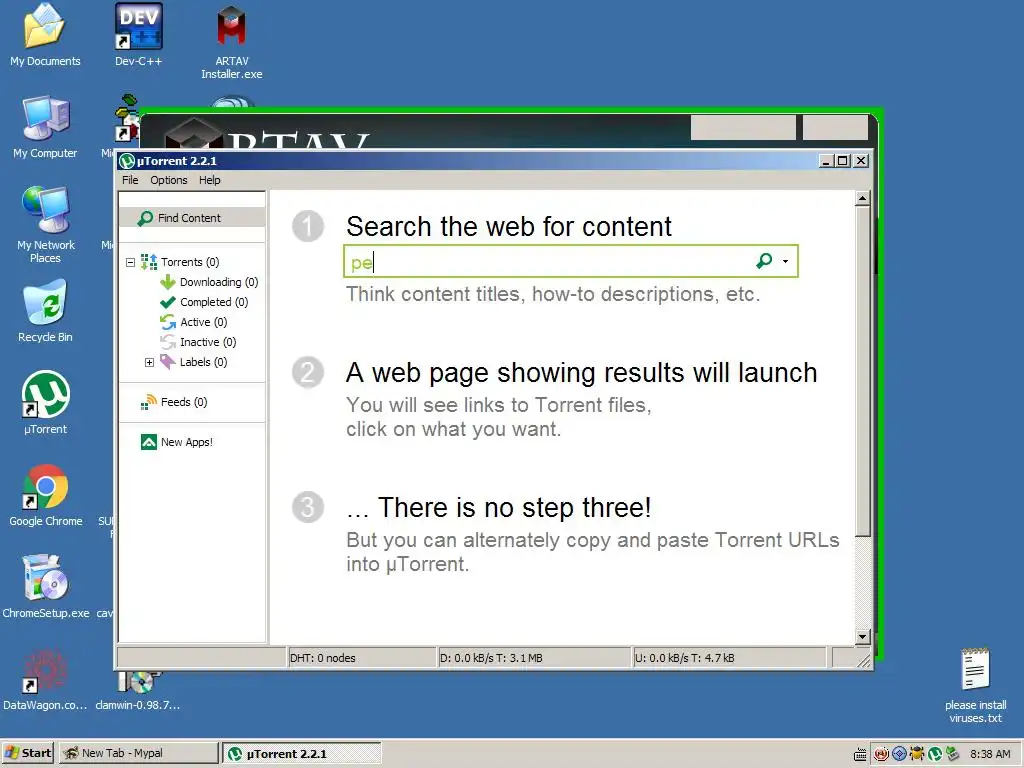
Task: Click the orange Feeds RSS icon
Action: [149, 402]
